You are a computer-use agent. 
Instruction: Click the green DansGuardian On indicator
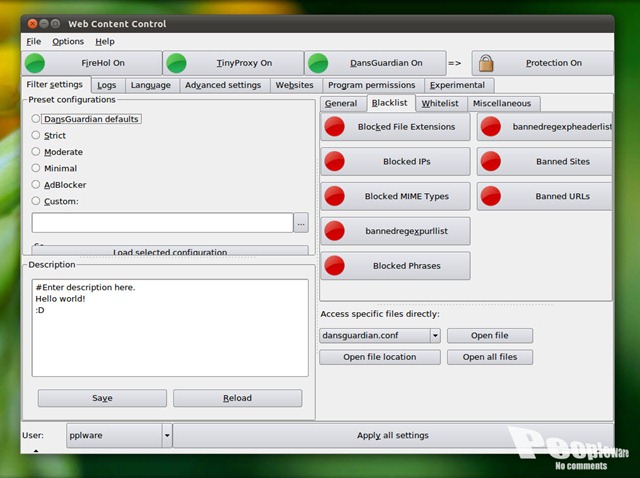(x=319, y=63)
